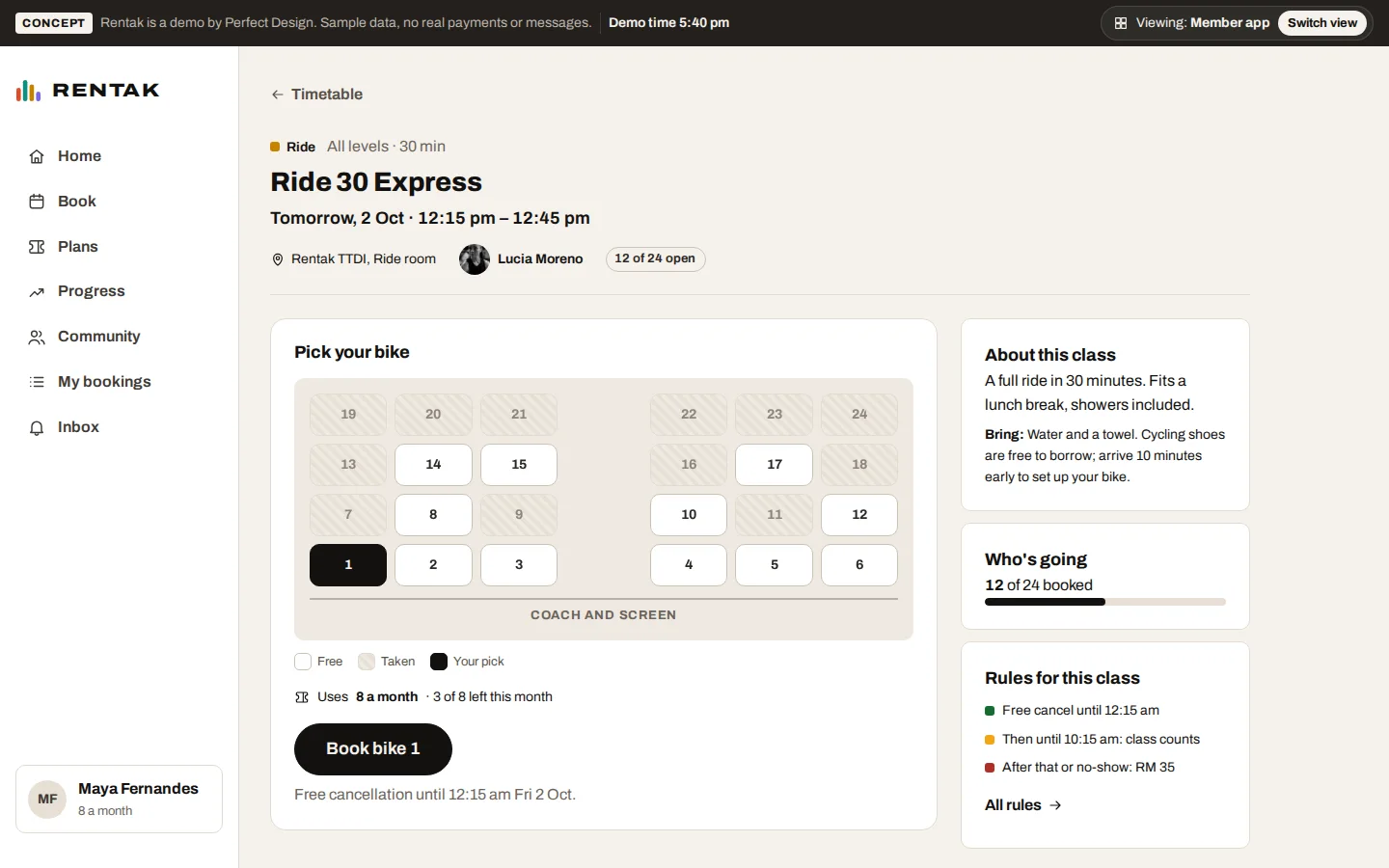Open the All rules link
Viewport: 1389px width, 868px height.
point(1023,805)
